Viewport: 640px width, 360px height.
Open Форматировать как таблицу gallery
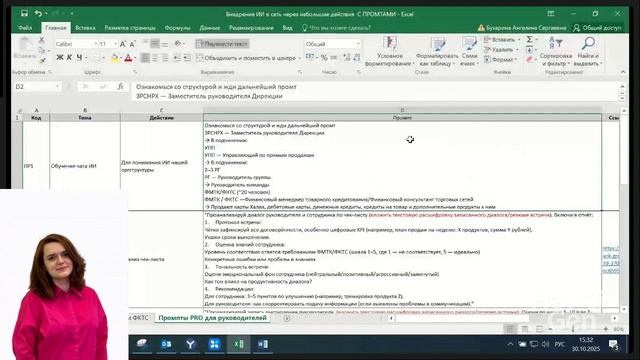(x=436, y=51)
